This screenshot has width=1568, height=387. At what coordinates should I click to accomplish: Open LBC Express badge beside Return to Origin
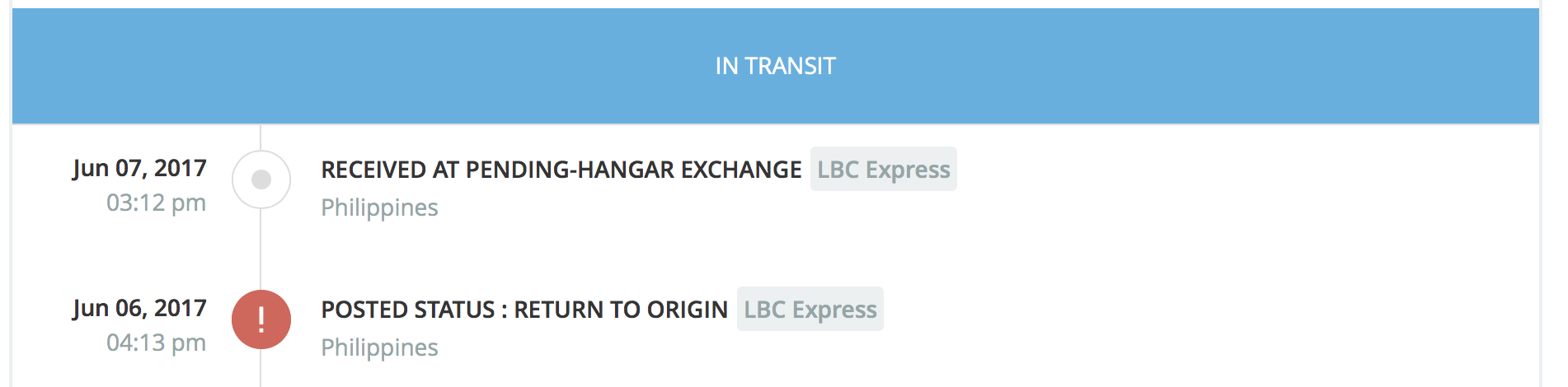pyautogui.click(x=810, y=310)
